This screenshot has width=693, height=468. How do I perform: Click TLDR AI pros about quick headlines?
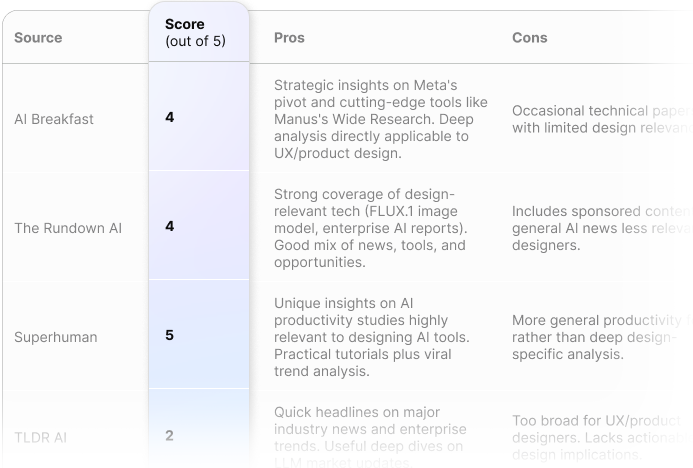click(370, 438)
